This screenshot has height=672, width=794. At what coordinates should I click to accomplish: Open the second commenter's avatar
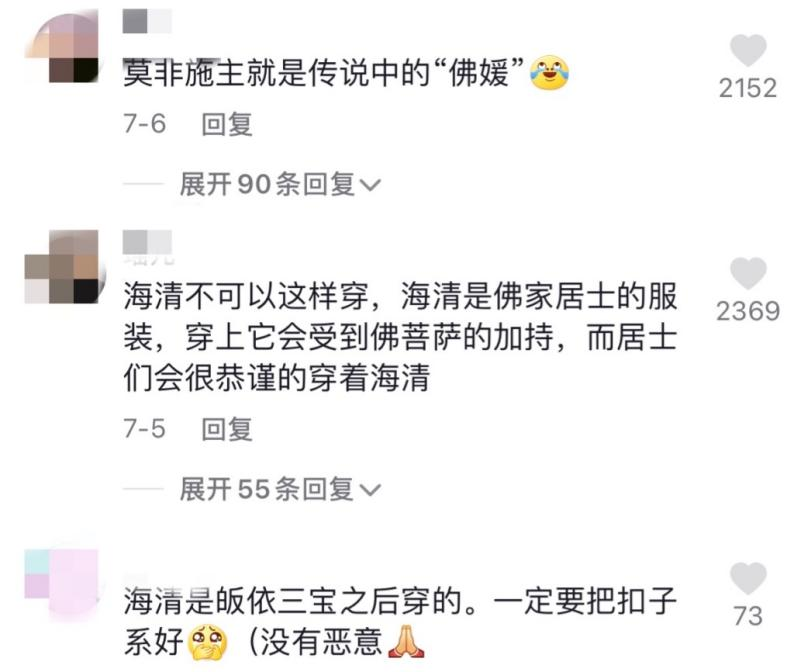[x=62, y=267]
